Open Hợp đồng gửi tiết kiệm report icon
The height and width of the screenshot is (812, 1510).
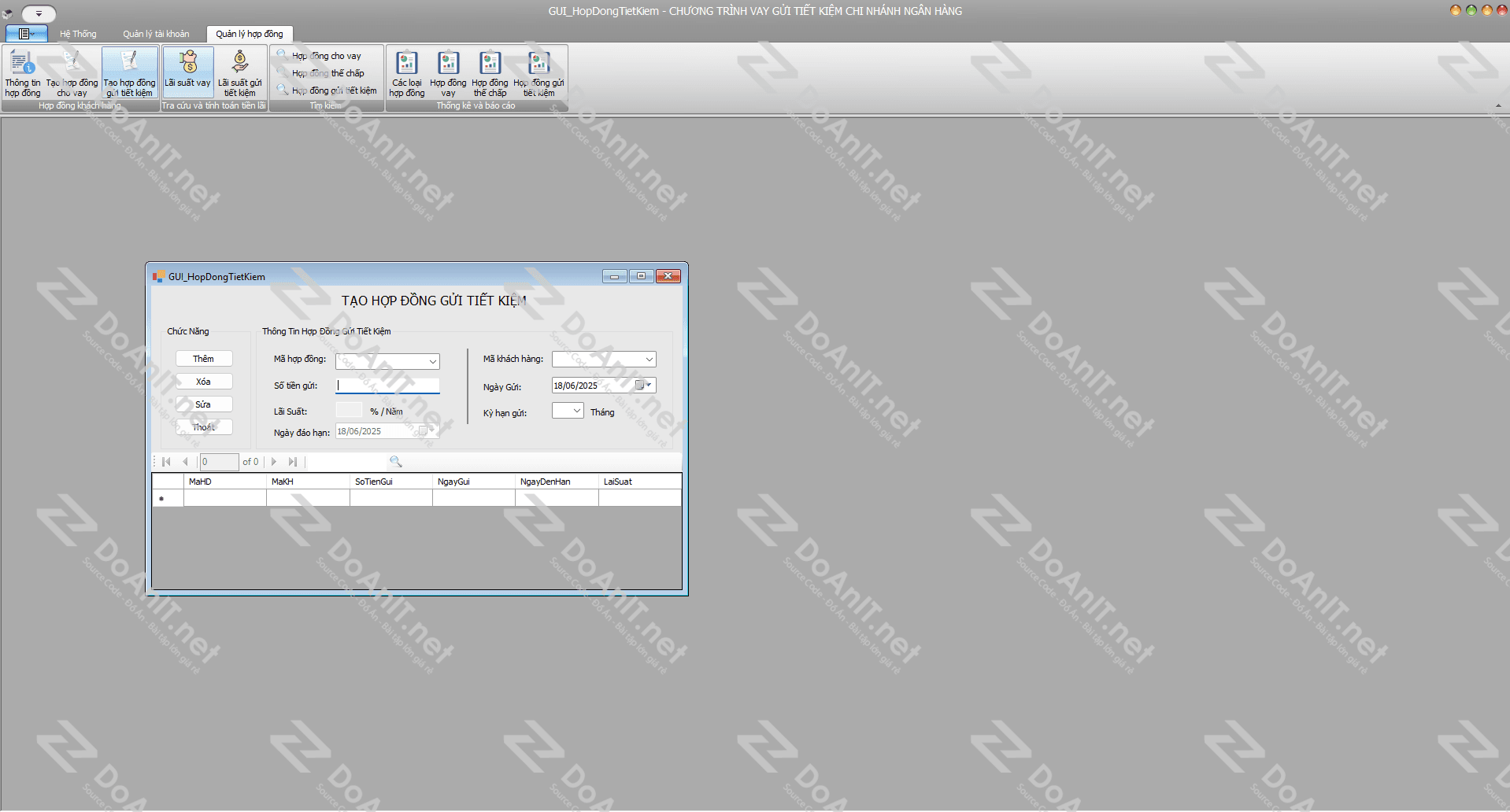(539, 73)
